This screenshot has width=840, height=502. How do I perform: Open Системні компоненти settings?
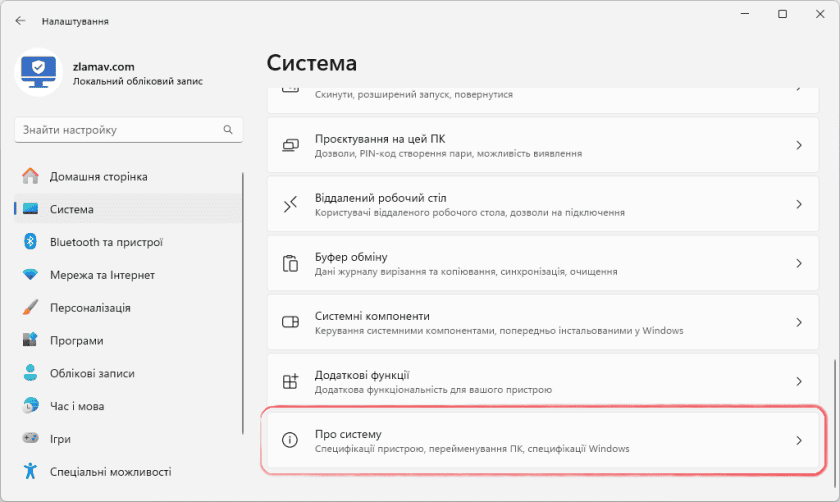tap(543, 322)
